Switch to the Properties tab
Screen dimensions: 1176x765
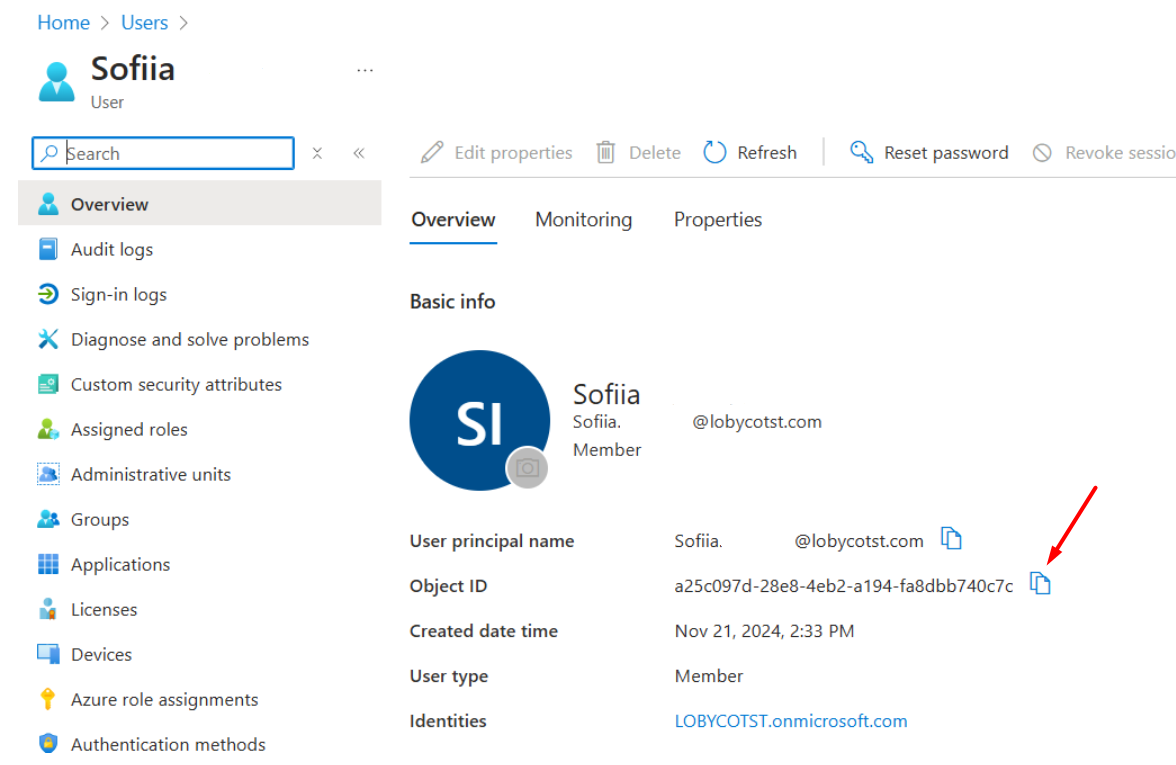(718, 220)
